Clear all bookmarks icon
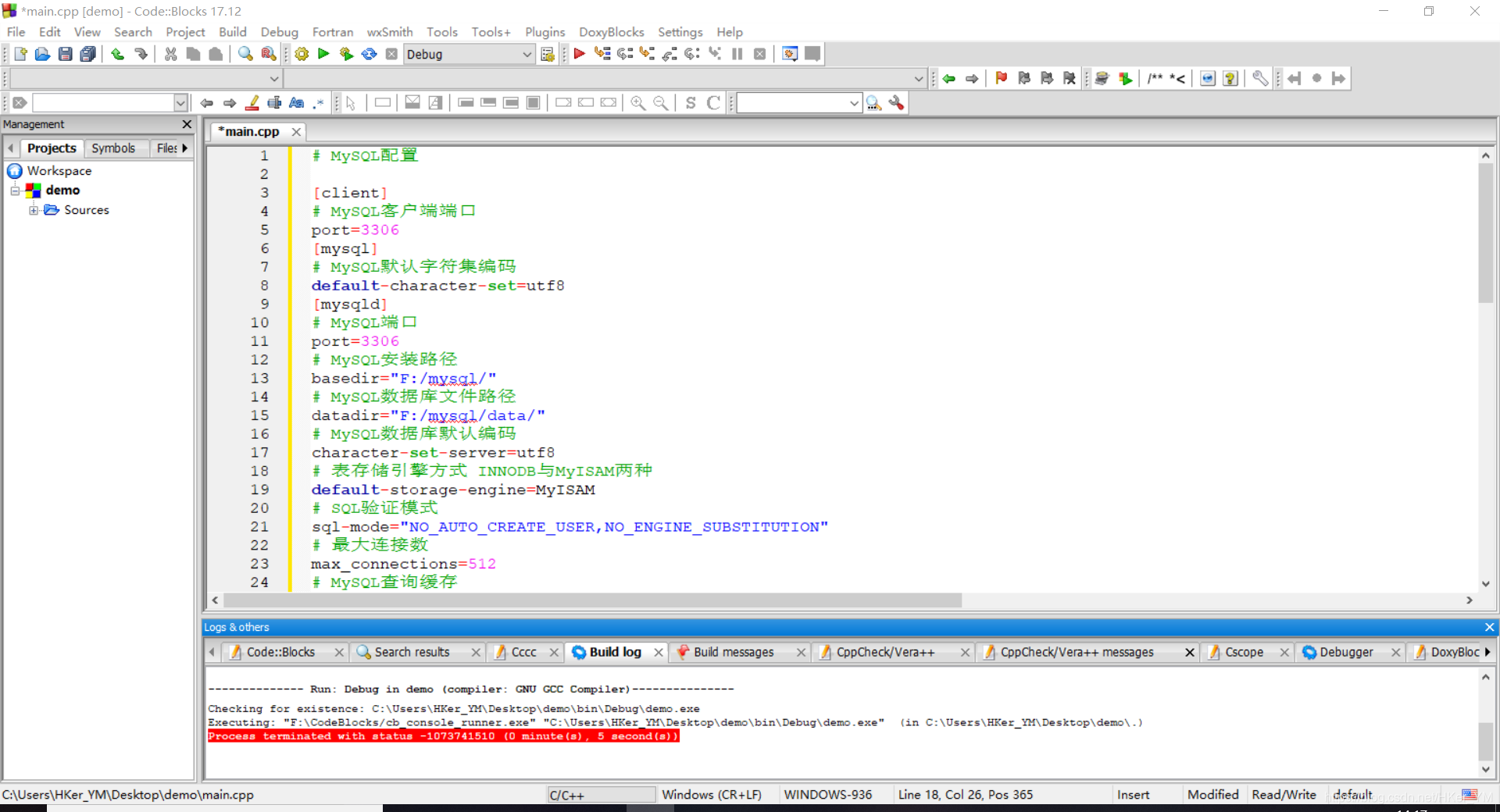This screenshot has height=812, width=1500. coord(1070,78)
